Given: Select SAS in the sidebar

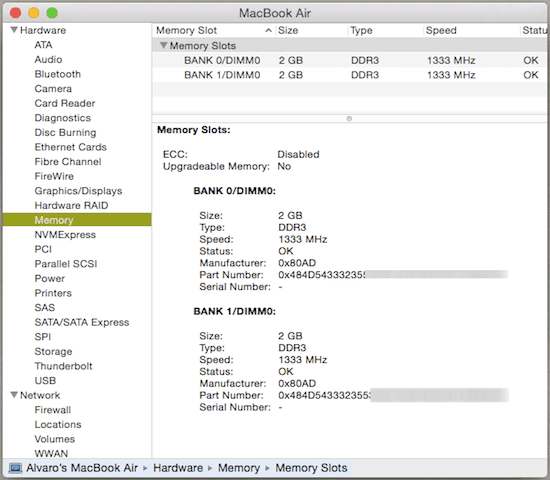Looking at the screenshot, I should pos(45,308).
